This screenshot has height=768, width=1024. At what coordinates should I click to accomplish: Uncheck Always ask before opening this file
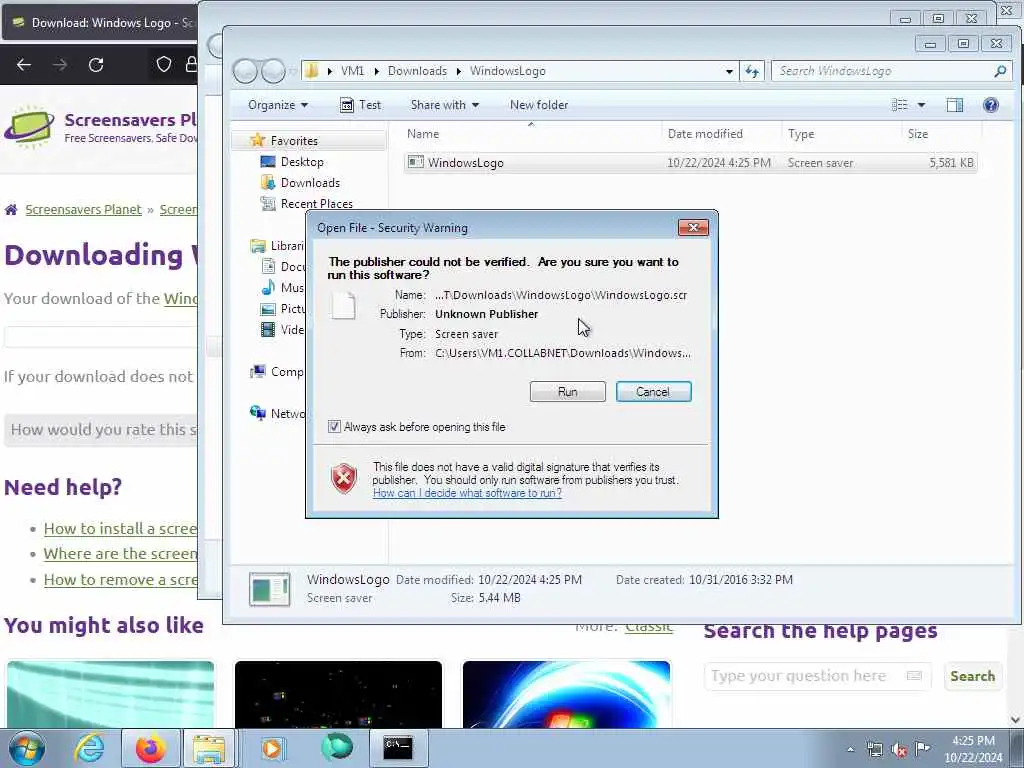click(x=334, y=427)
